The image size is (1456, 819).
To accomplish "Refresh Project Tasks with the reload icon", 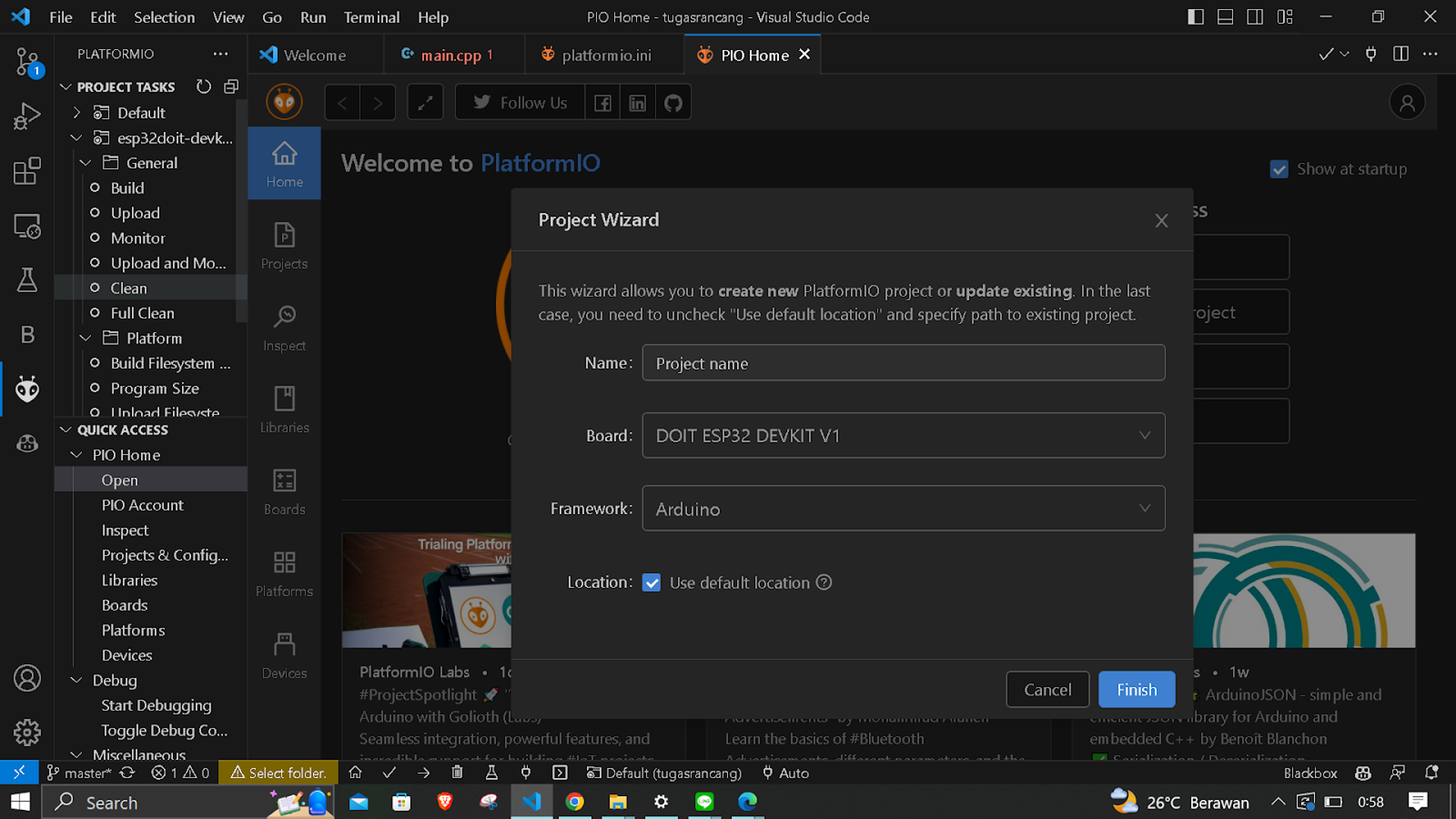I will point(203,86).
